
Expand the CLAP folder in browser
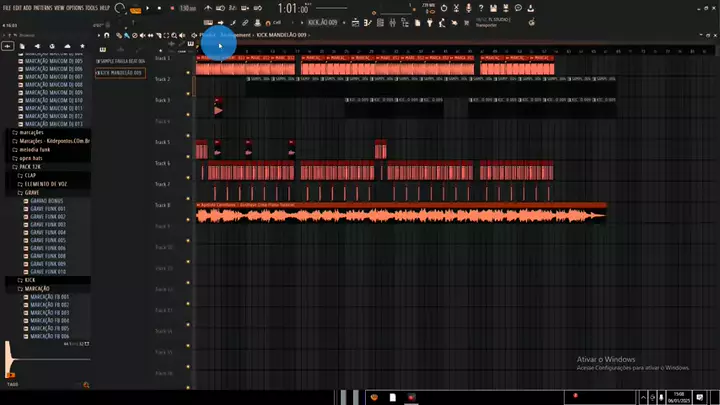click(x=31, y=175)
